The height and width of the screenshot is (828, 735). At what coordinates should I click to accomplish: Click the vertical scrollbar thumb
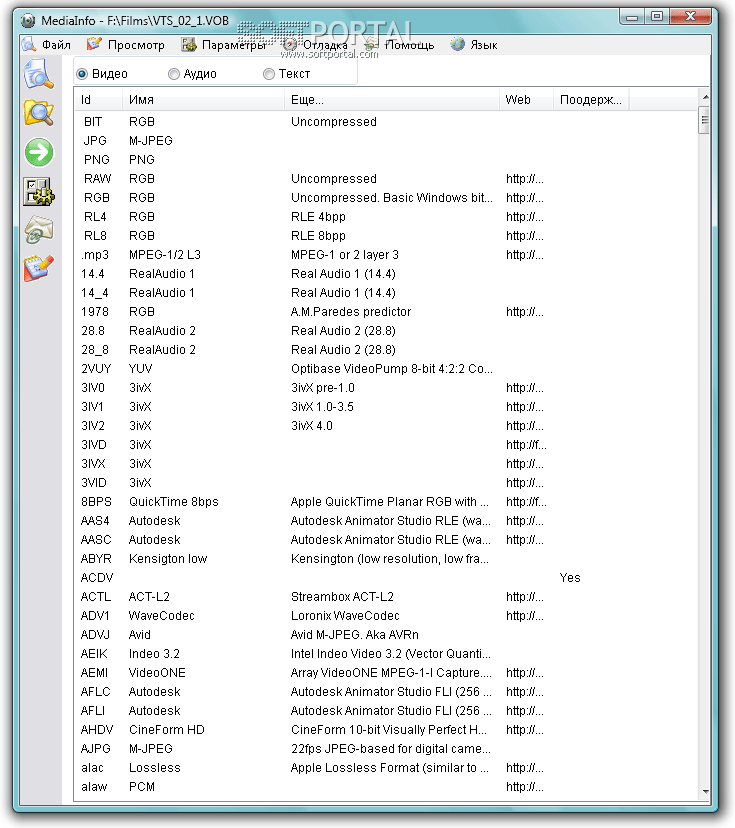(x=704, y=120)
